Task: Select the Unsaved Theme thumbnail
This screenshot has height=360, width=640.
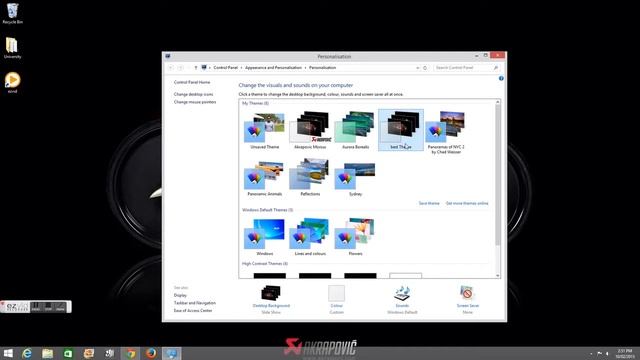Action: point(264,130)
